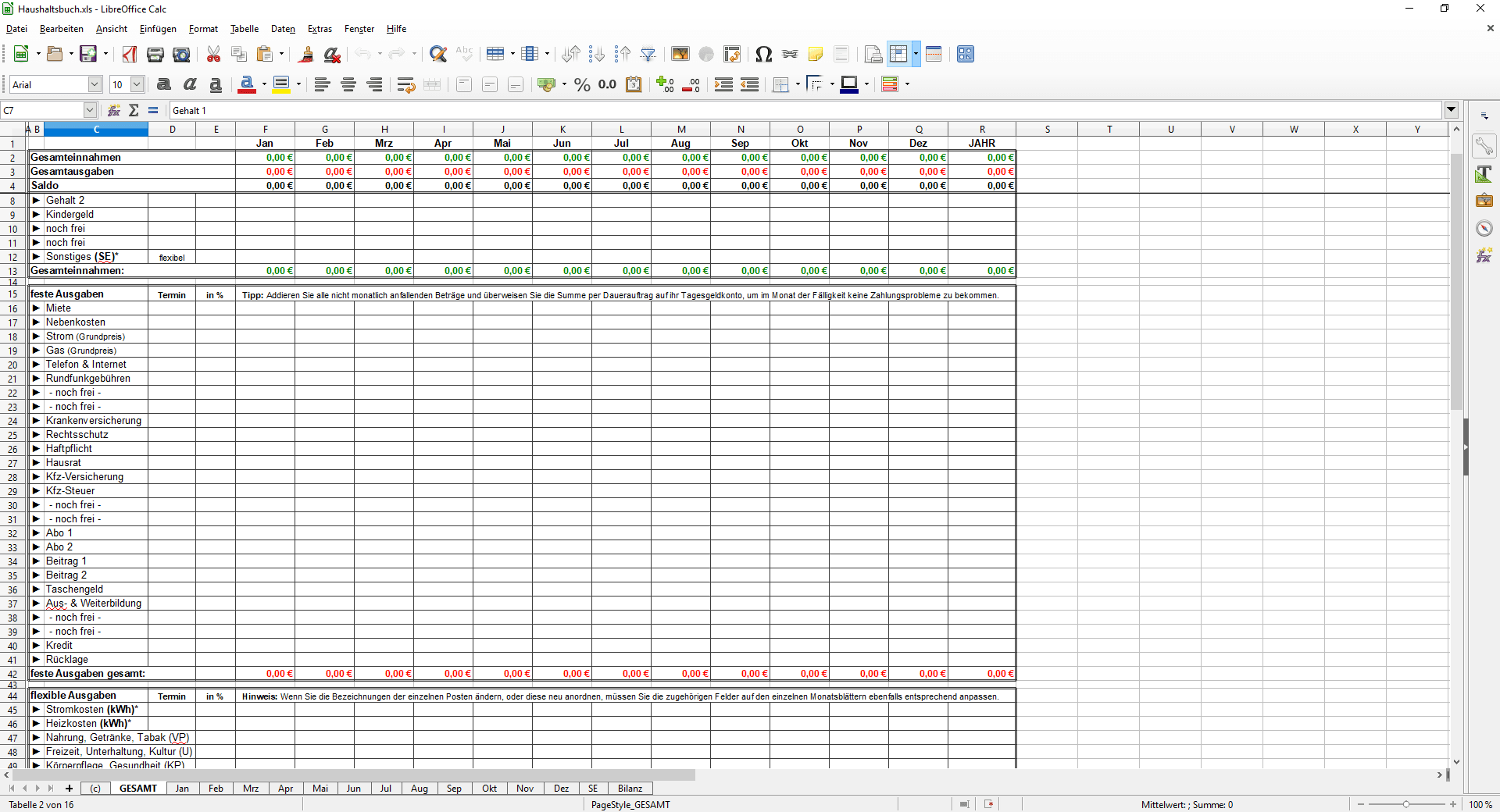The width and height of the screenshot is (1500, 812).
Task: Select the column R header
Action: click(x=981, y=130)
